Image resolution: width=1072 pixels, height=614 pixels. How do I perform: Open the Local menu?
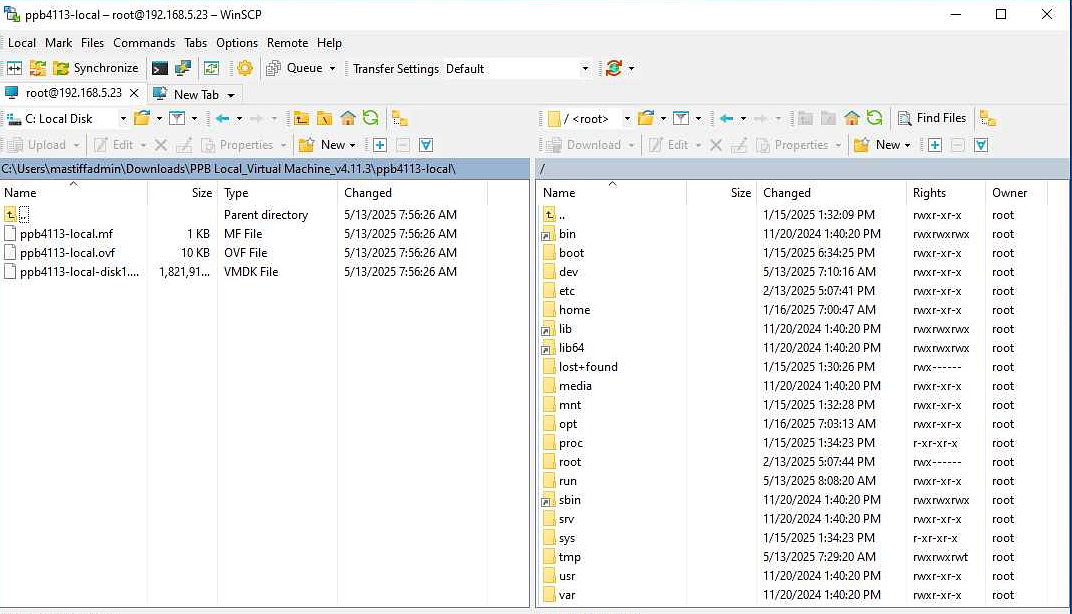click(x=22, y=42)
